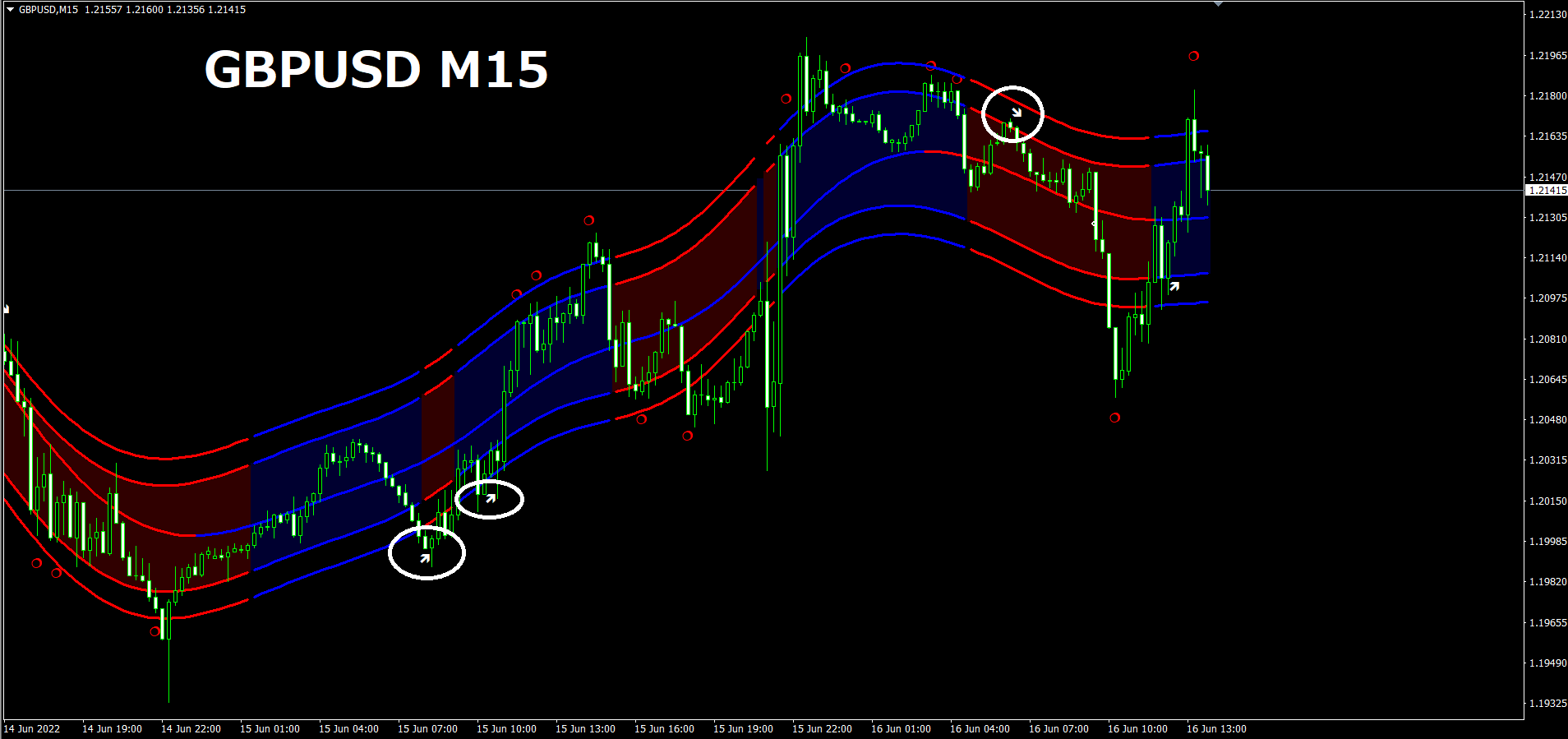This screenshot has width=1568, height=739.
Task: Open the chart menu triangle beside GBPUSD,M15
Action: point(10,10)
